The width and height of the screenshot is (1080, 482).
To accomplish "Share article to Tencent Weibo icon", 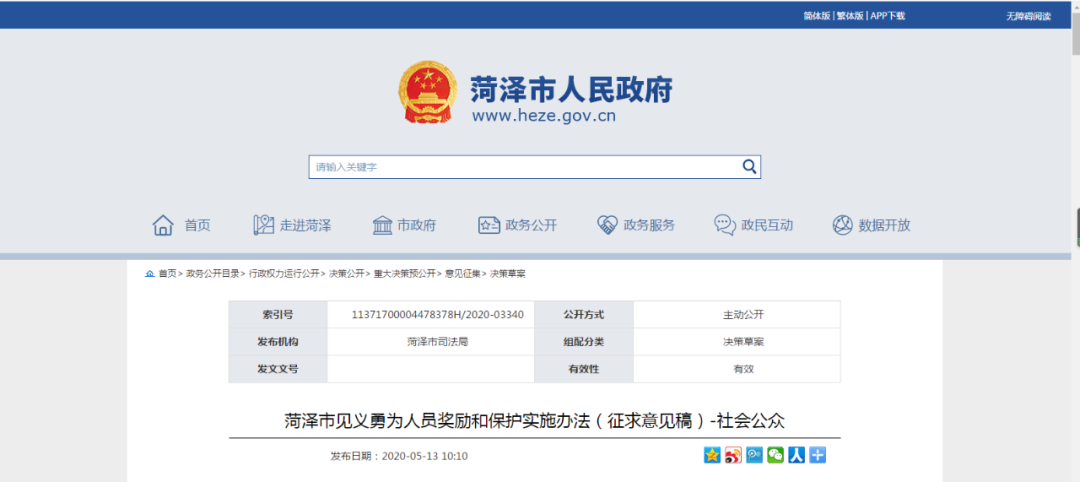I will [x=754, y=455].
